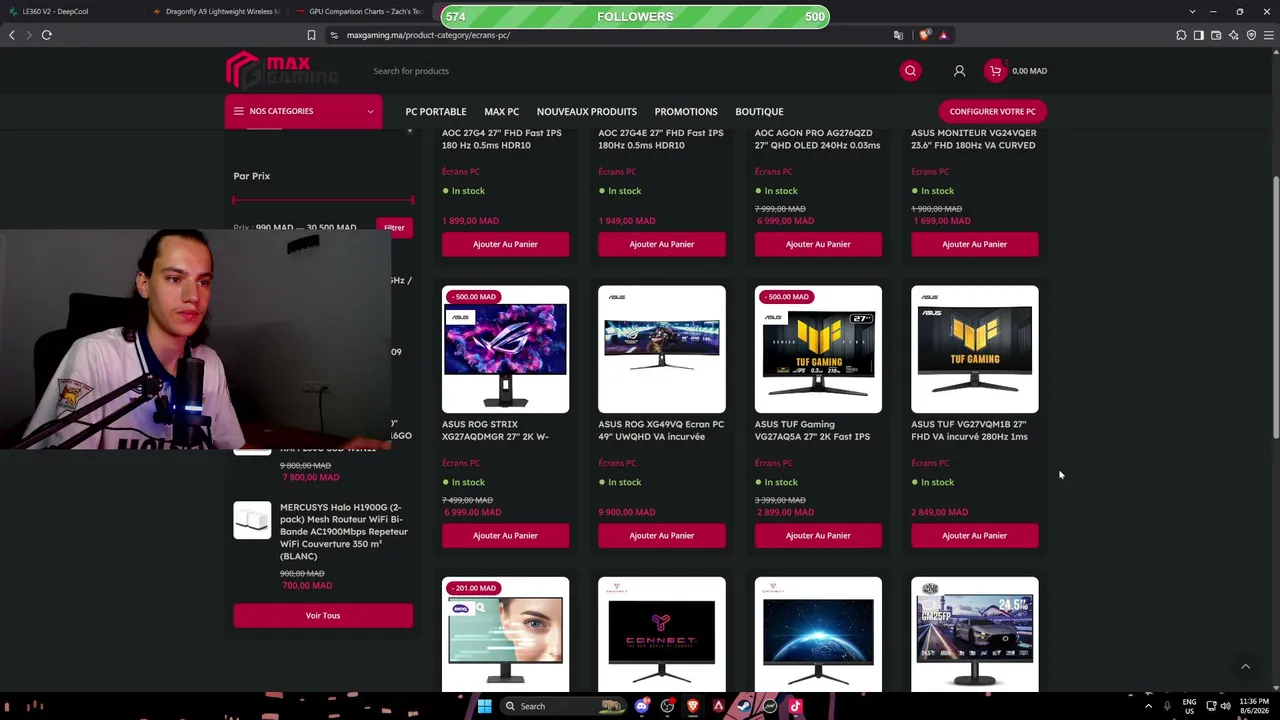Add AOC 27G4E 1 949 MAD to cart
1280x720 pixels.
662,244
